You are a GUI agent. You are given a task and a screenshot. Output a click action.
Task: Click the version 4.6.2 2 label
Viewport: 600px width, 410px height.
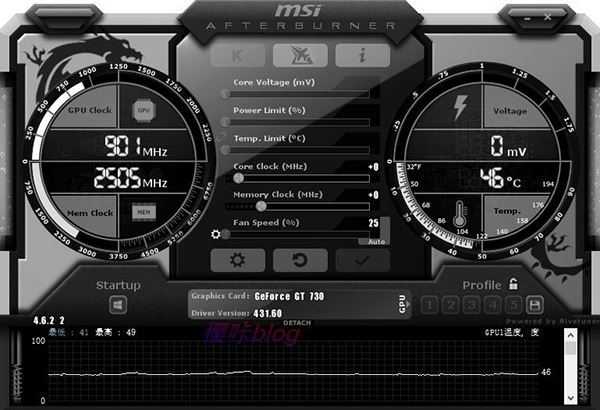point(49,320)
